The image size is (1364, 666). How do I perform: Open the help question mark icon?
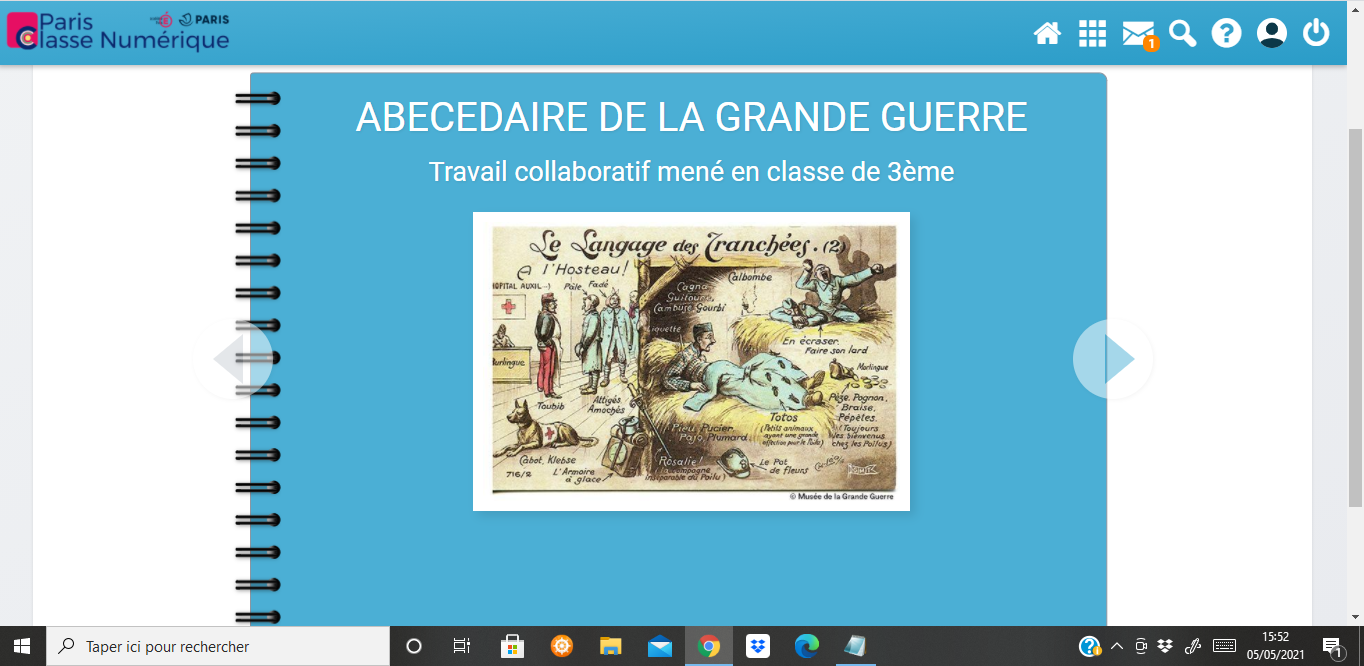pyautogui.click(x=1226, y=33)
